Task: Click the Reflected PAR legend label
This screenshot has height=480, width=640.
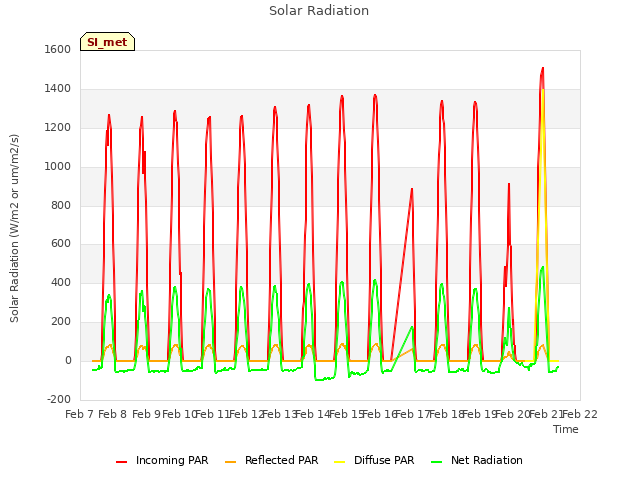Action: tap(281, 460)
